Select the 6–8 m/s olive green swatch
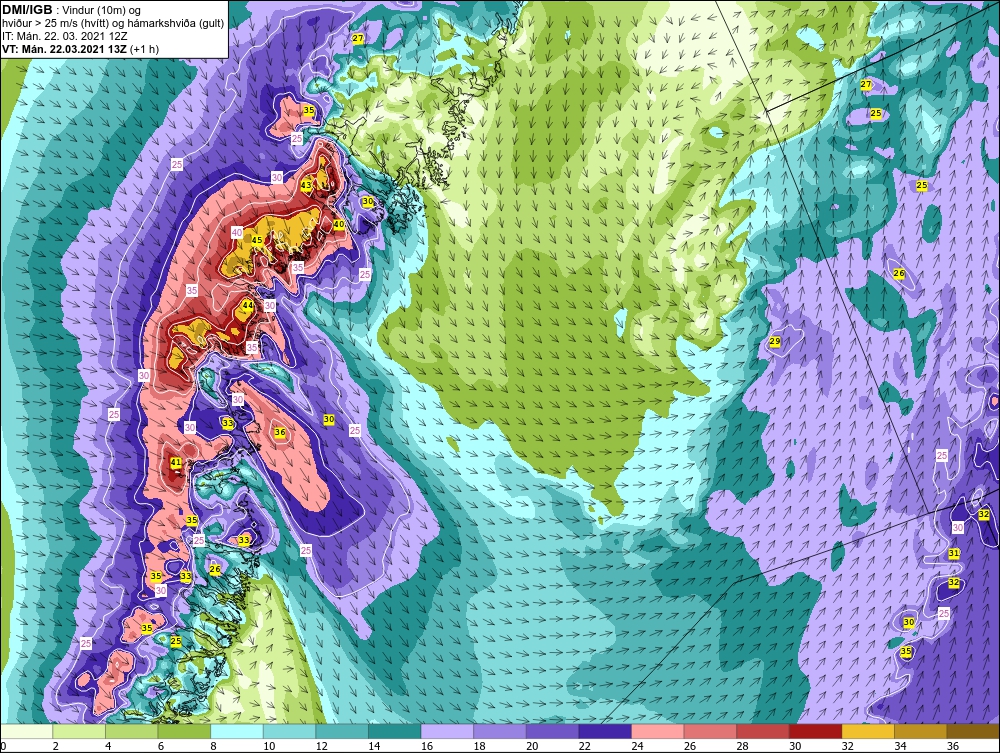Image resolution: width=1000 pixels, height=753 pixels. 184,731
